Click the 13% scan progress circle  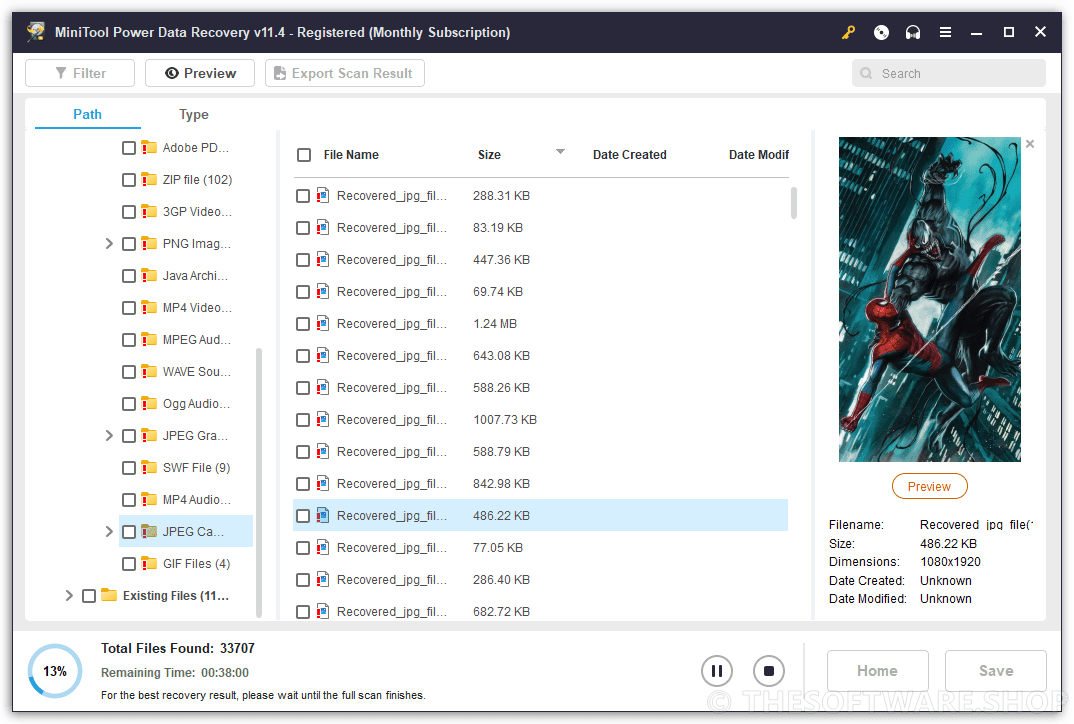tap(55, 671)
